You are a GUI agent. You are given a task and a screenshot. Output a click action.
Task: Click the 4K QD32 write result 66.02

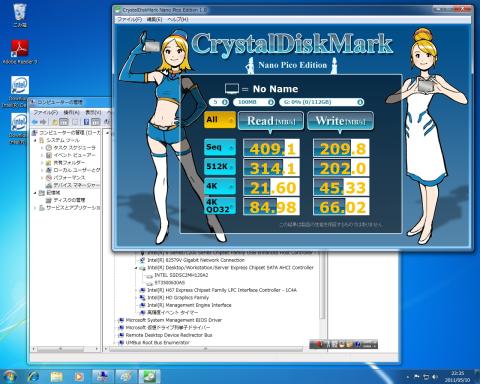point(341,206)
